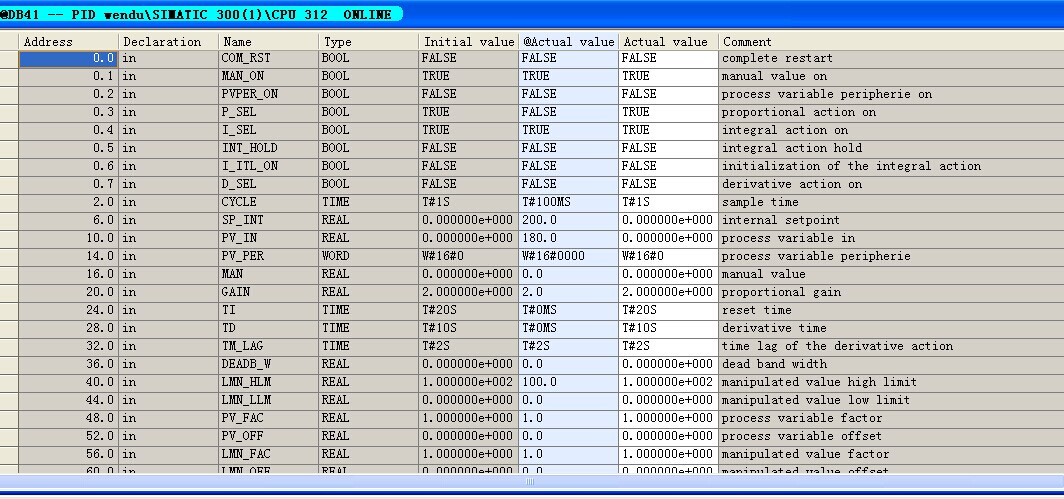Click the WORD type cell
Viewport: 1064px width, 499px height.
(x=368, y=256)
